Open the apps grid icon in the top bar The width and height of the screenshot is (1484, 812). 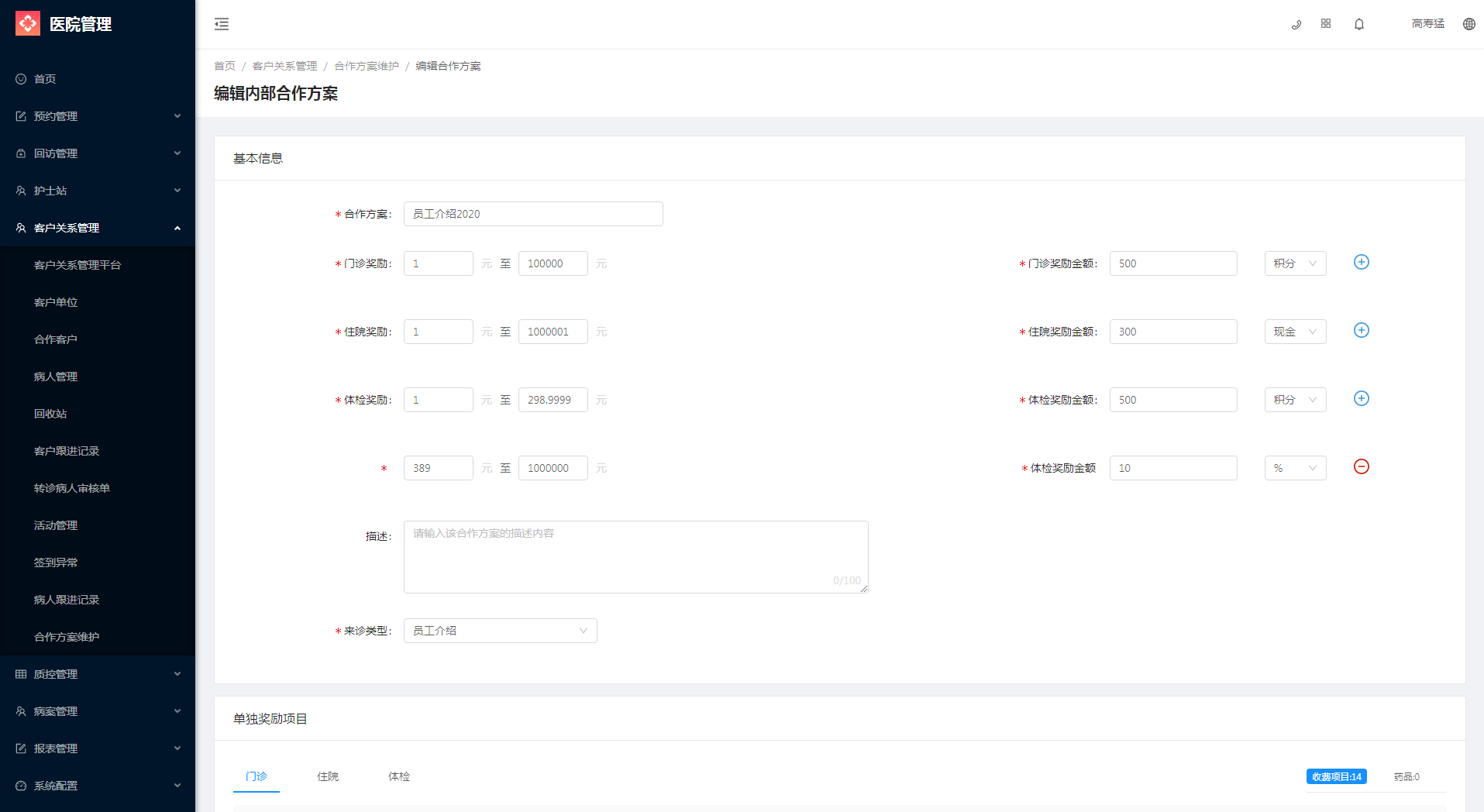1326,24
